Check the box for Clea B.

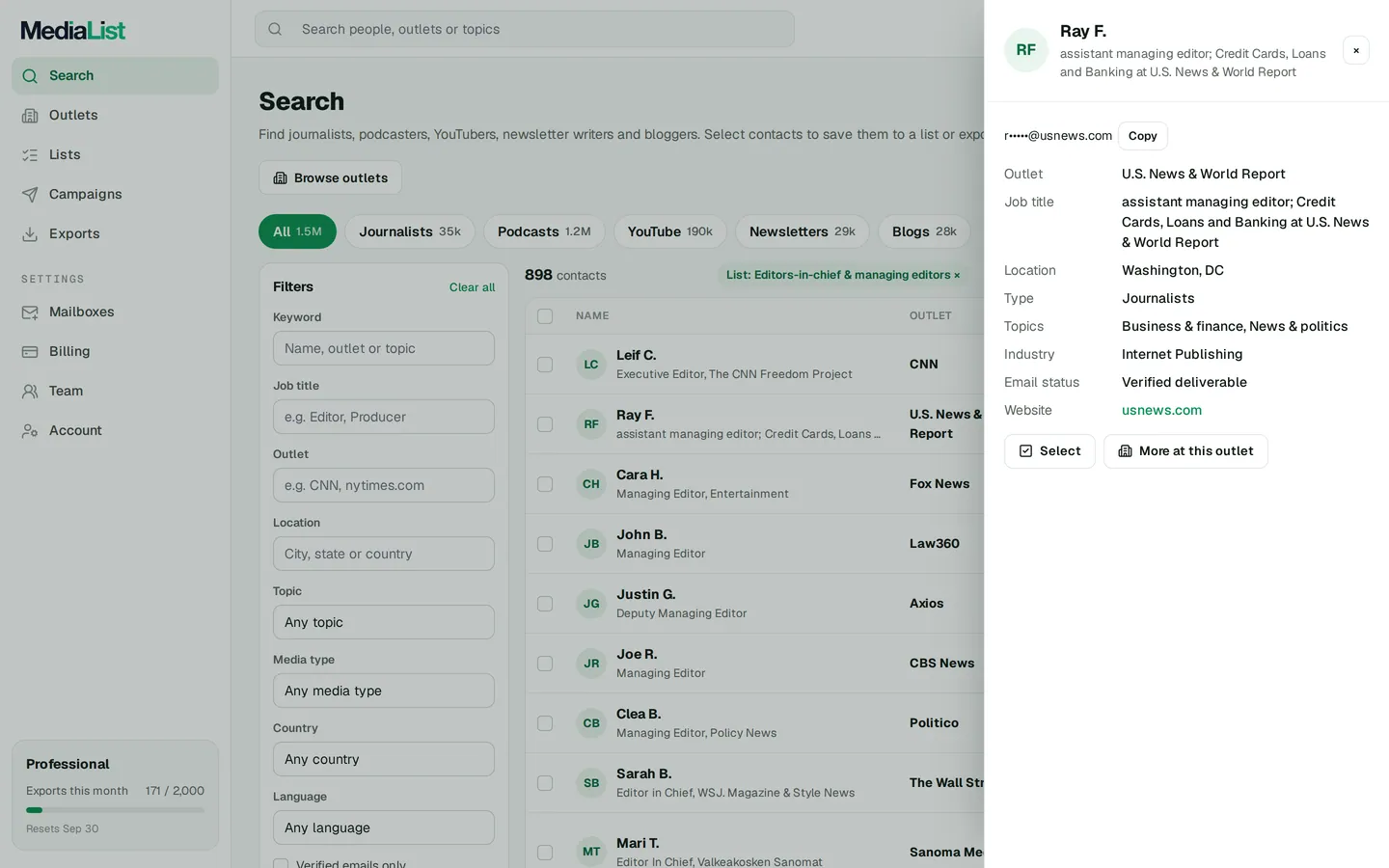coord(545,723)
